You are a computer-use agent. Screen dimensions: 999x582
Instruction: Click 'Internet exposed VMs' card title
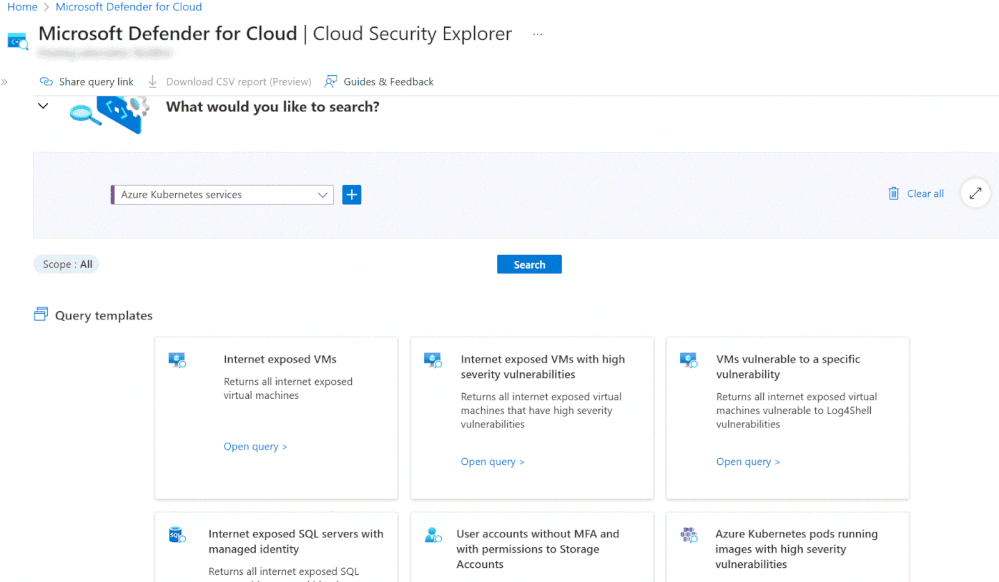[280, 359]
